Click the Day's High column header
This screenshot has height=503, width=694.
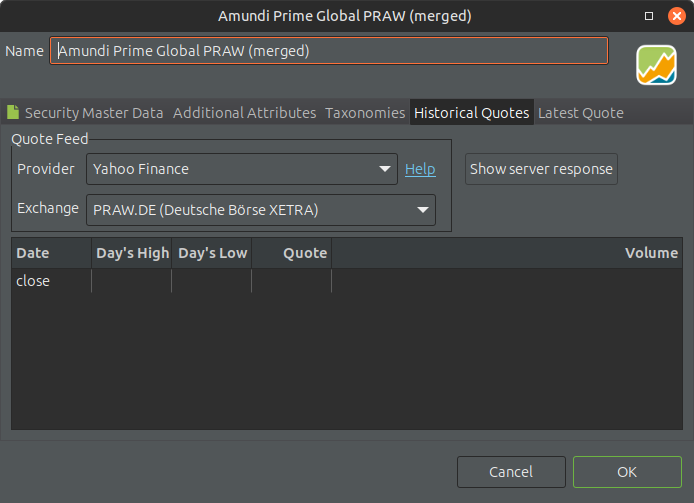click(132, 253)
